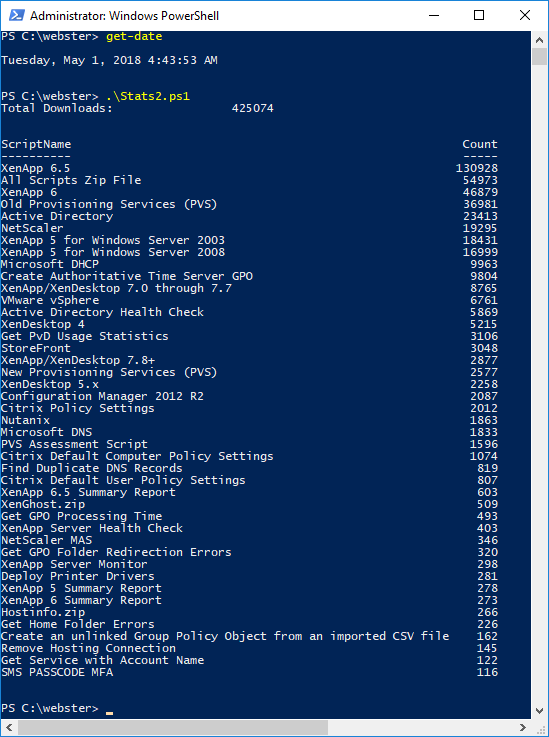Click Create an unlinked Group Policy Object row
The height and width of the screenshot is (737, 549).
click(249, 636)
